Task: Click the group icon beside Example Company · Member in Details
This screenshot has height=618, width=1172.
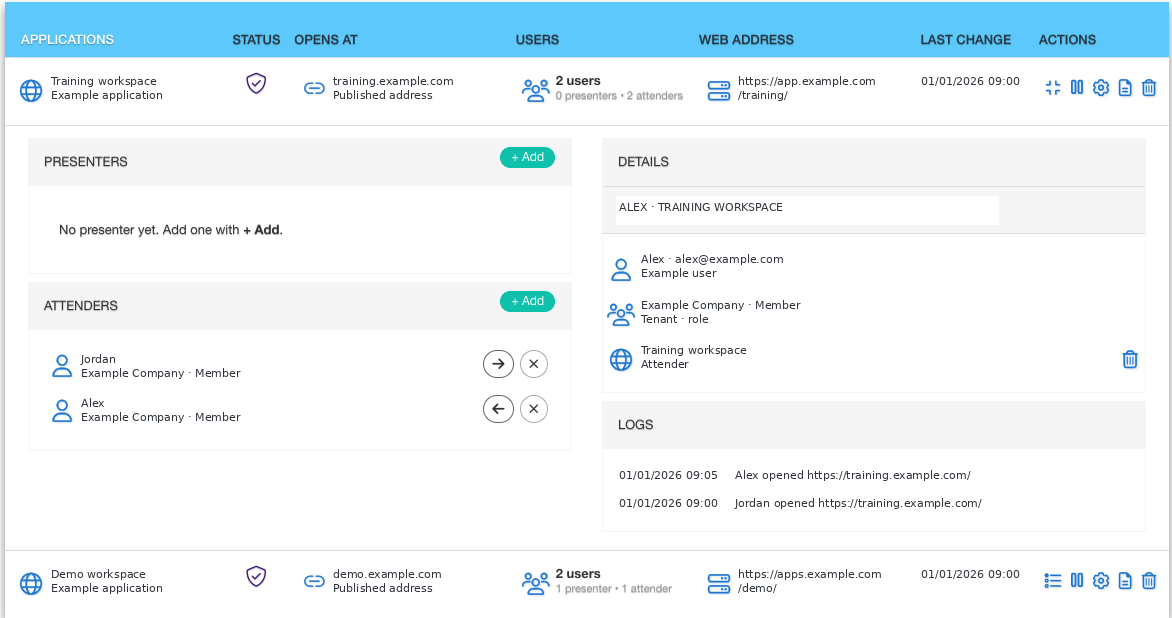Action: pyautogui.click(x=621, y=314)
